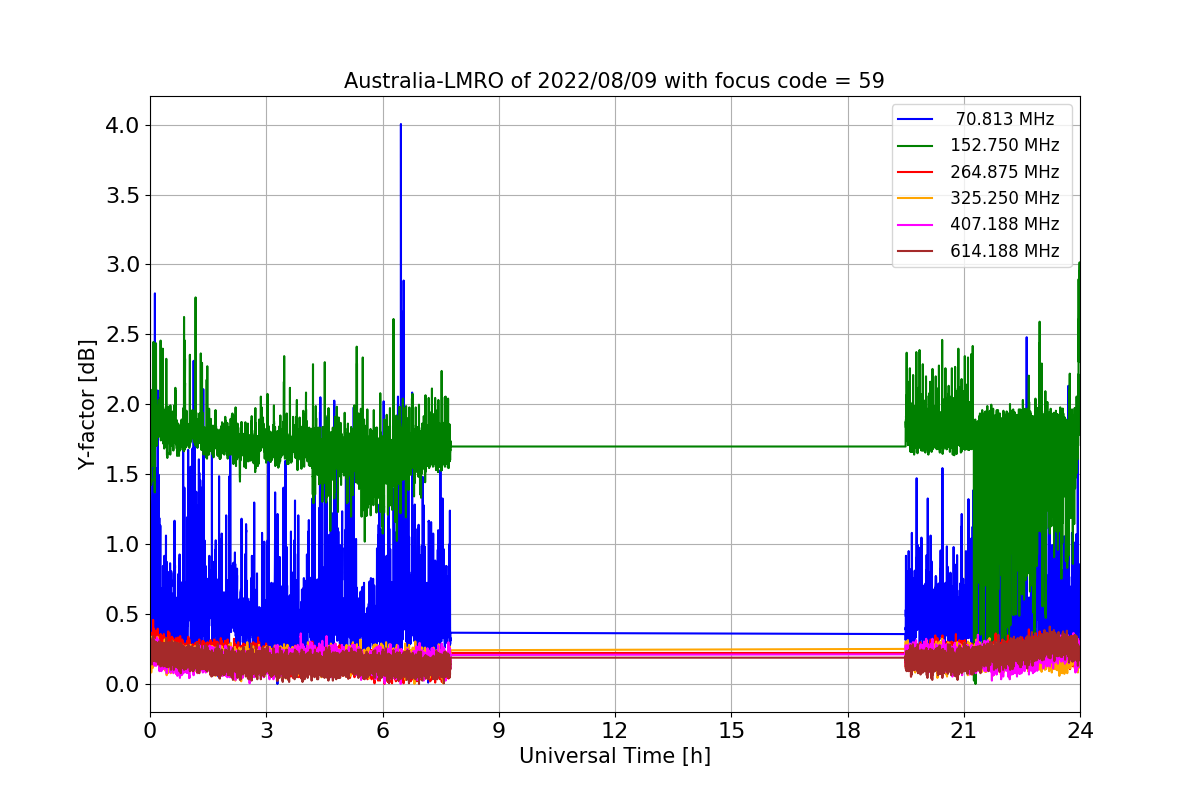Screen dimensions: 1200x800
Task: Click the 0.5 tick on the y-axis
Action: coord(124,615)
